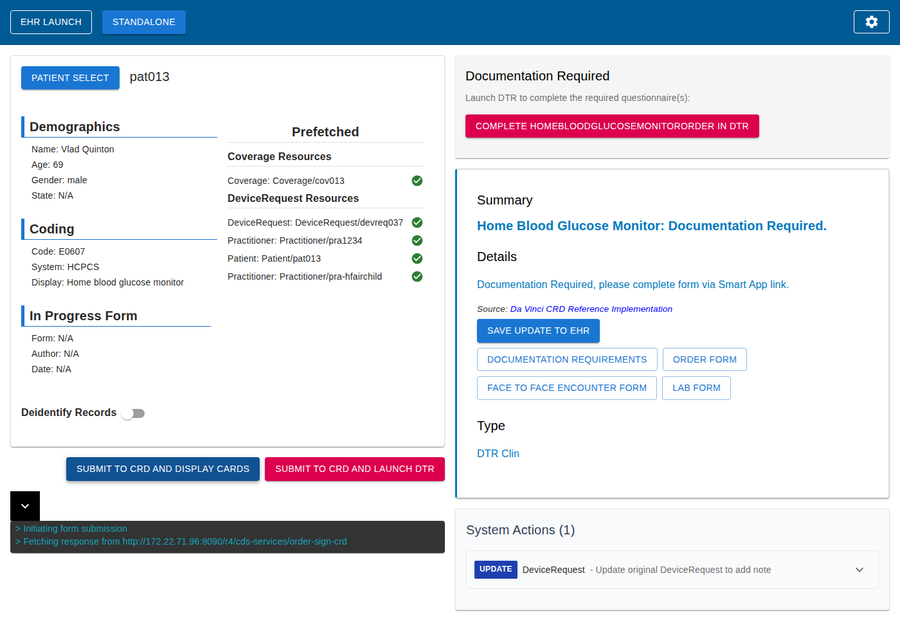Click 'Initiating form submission' log line

click(x=72, y=529)
